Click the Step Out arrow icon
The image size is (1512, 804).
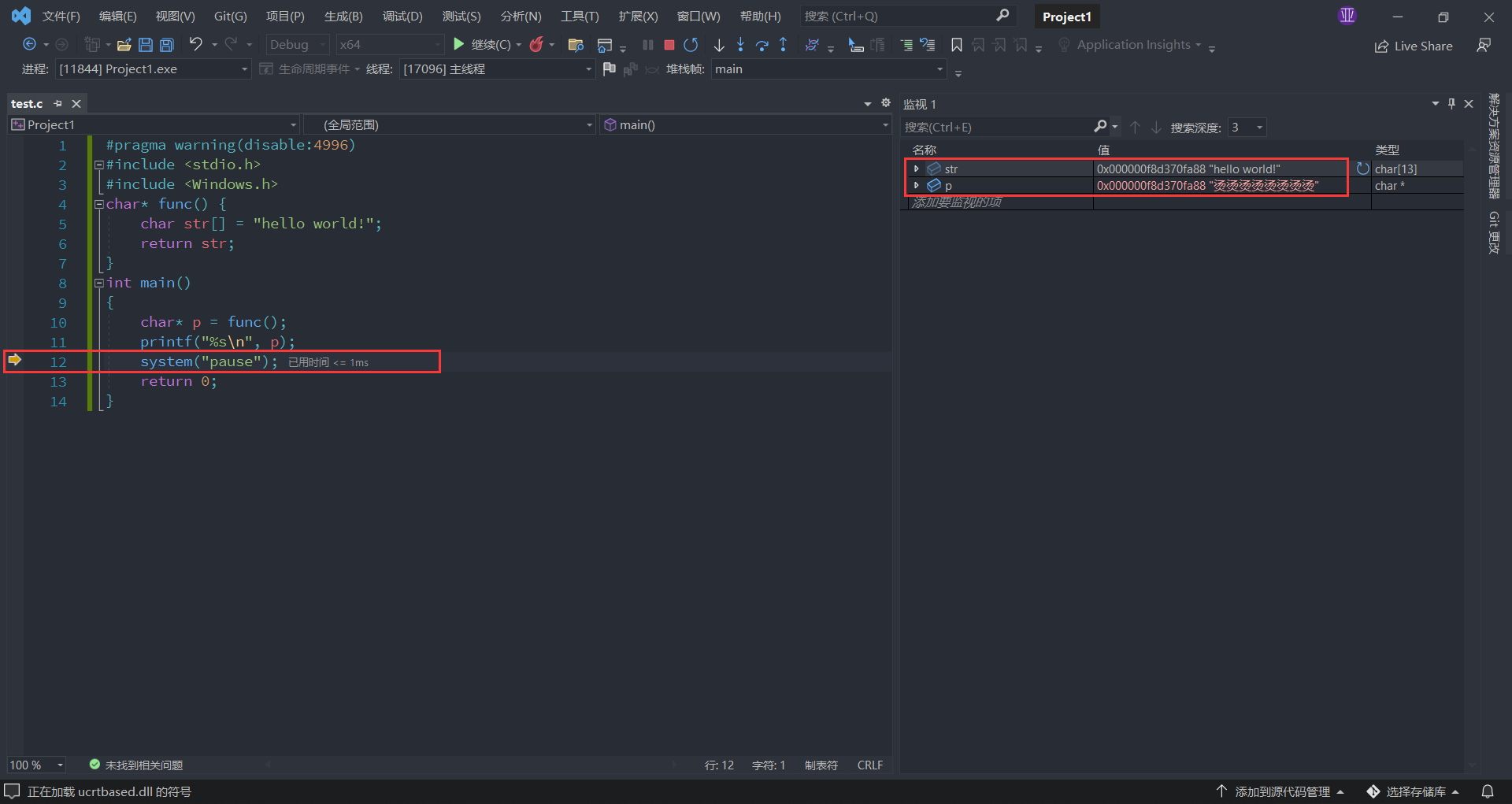tap(783, 45)
